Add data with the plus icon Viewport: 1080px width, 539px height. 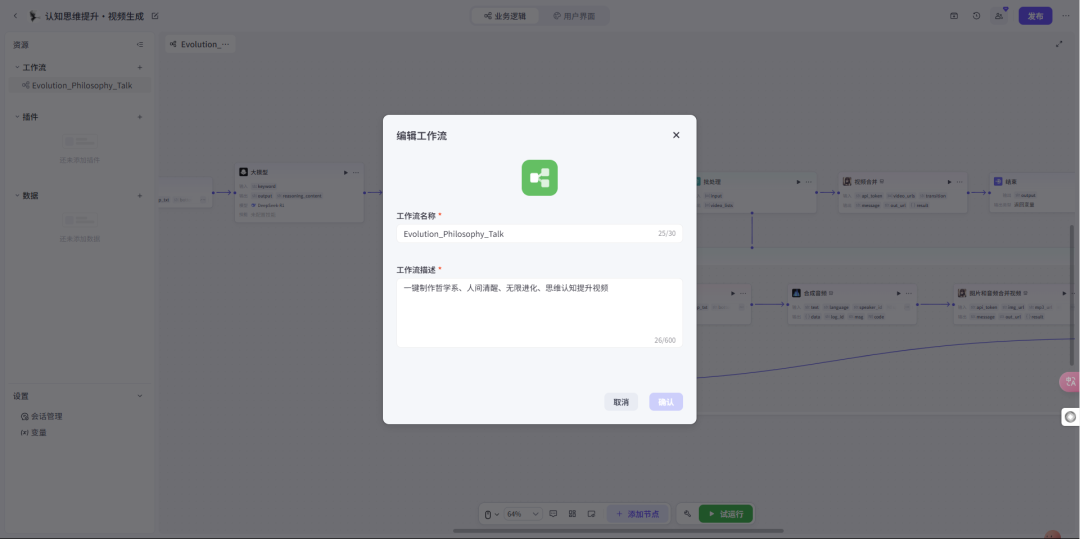pos(140,195)
